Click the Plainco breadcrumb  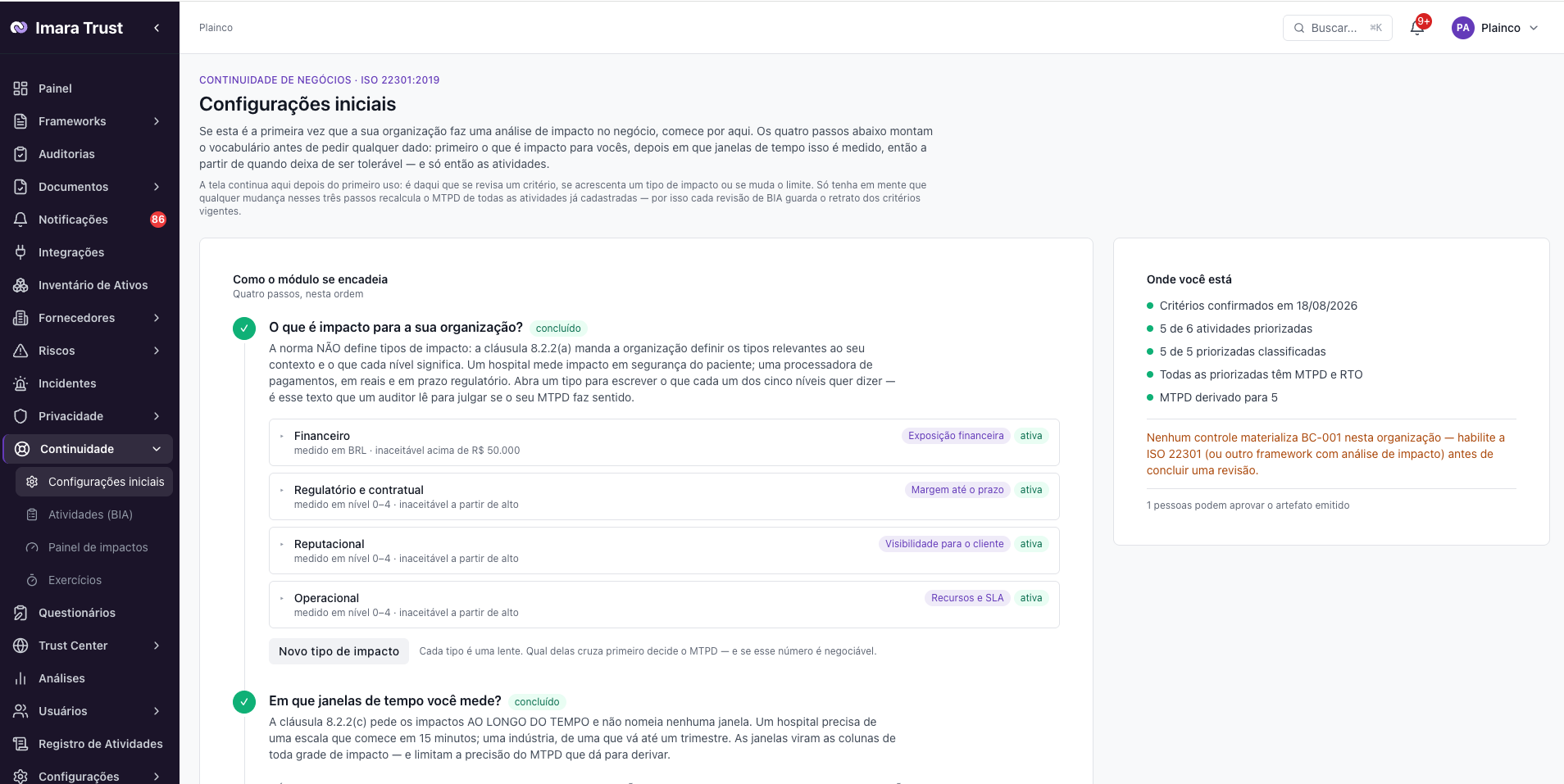[216, 28]
